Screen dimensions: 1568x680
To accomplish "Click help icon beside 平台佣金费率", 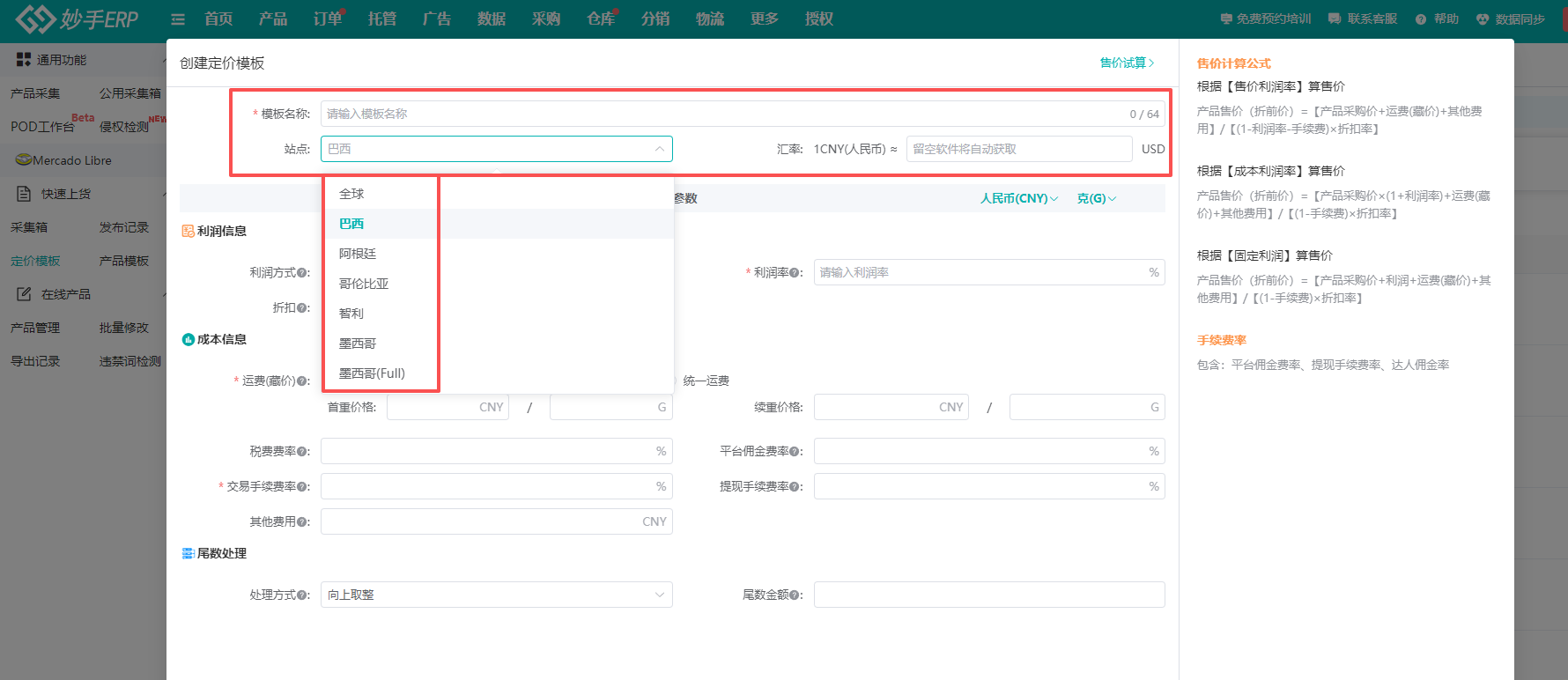I will tap(796, 452).
